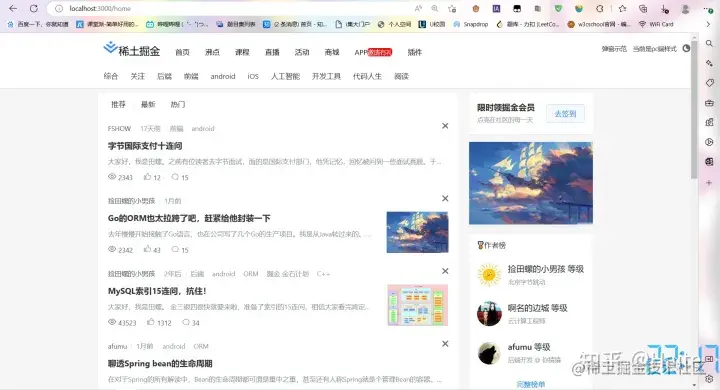Select the 关注 category tab
The height and width of the screenshot is (390, 720).
pyautogui.click(x=137, y=76)
